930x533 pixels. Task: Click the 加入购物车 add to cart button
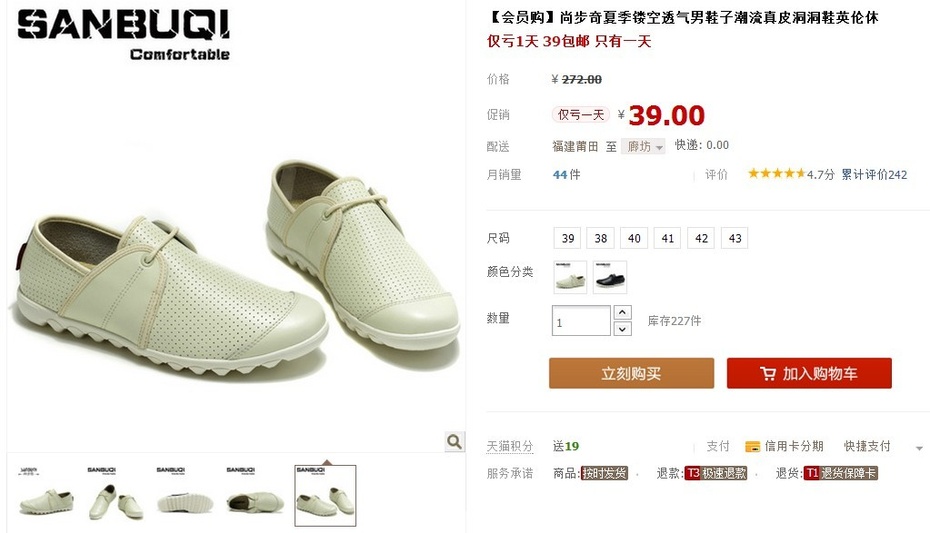pos(809,374)
